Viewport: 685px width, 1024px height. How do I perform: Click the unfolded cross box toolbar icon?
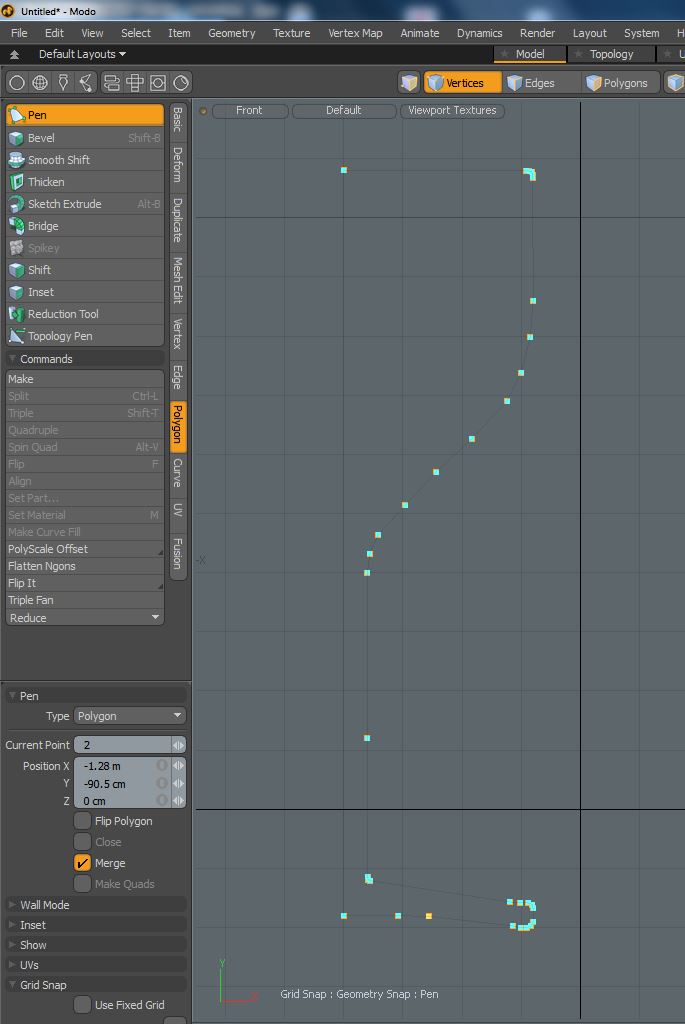135,83
